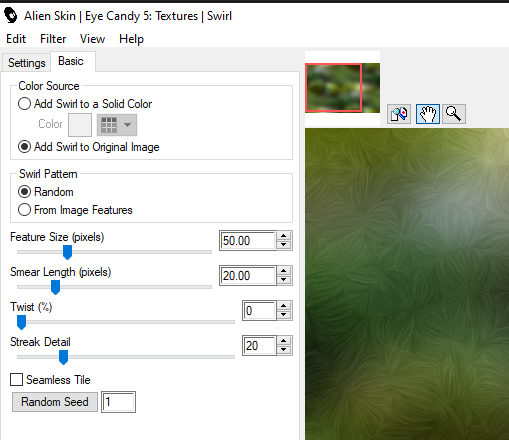Click the Feature Size up arrow
Image resolution: width=509 pixels, height=440 pixels.
click(x=284, y=236)
